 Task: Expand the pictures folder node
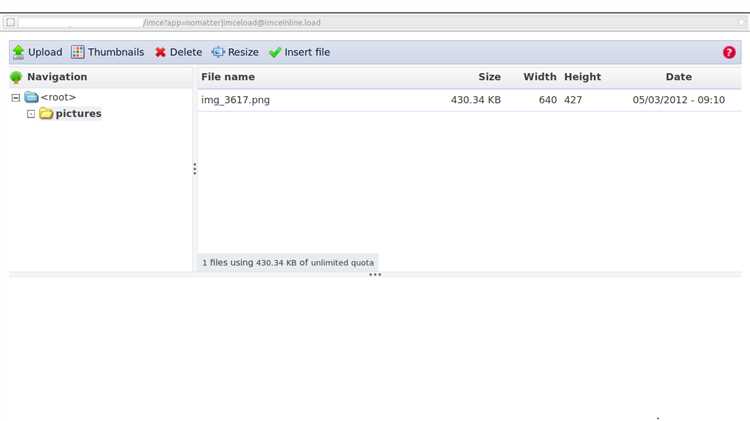(31, 114)
